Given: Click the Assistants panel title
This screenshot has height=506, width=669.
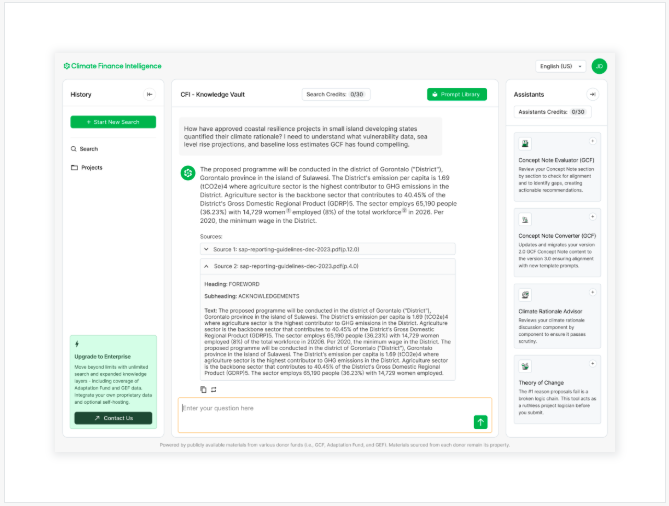Looking at the screenshot, I should click(529, 95).
